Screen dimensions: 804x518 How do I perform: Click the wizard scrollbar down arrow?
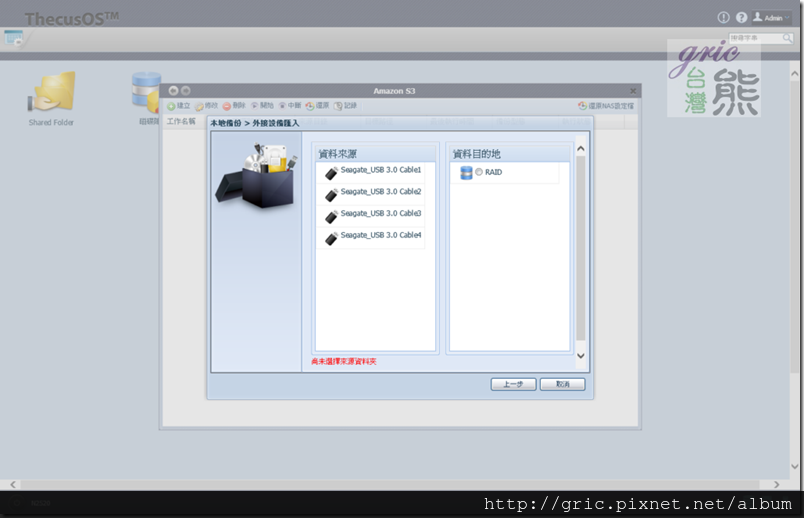(580, 355)
